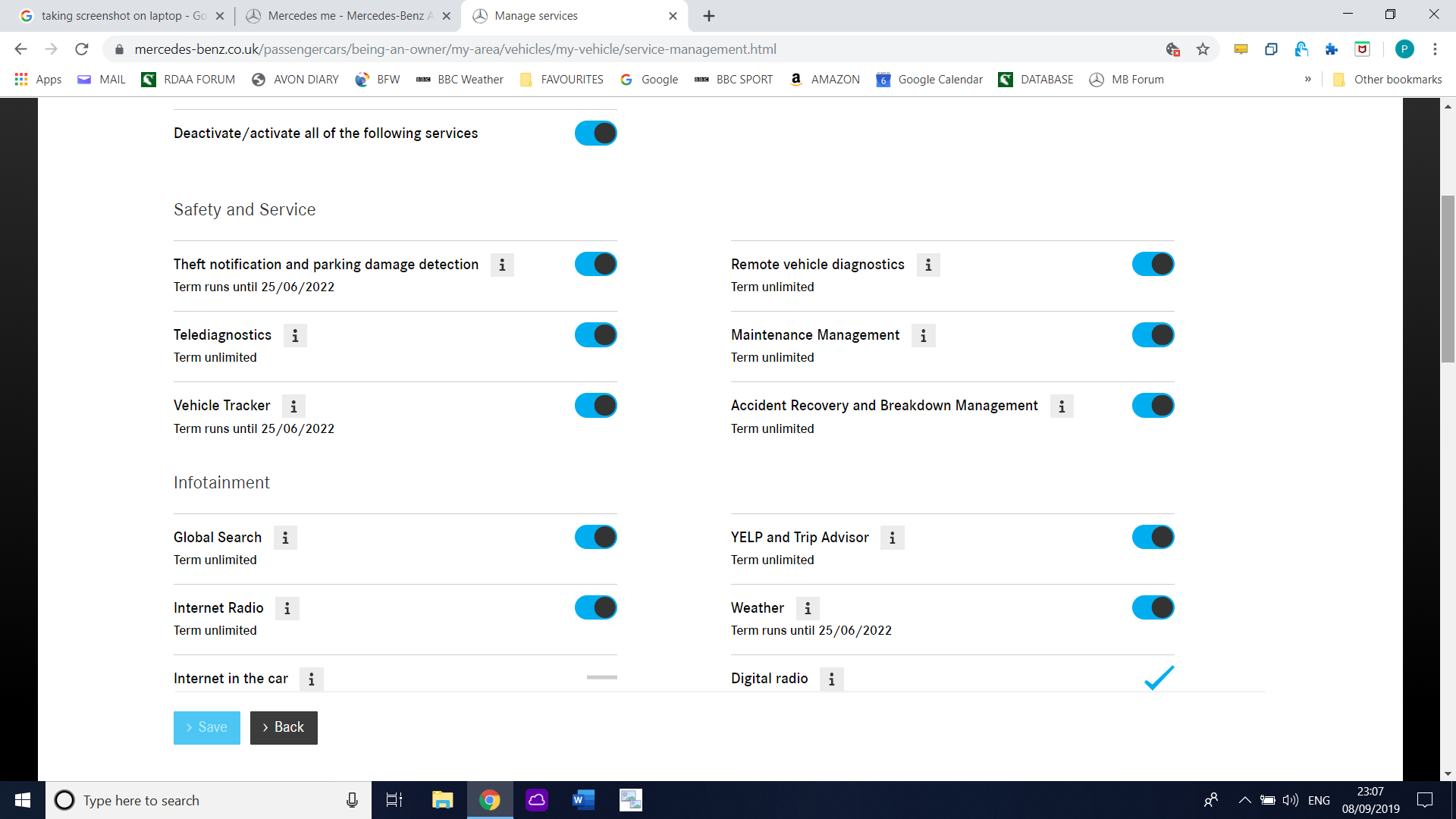This screenshot has width=1456, height=819.
Task: Disable the Vehicle Tracker toggle
Action: point(596,406)
